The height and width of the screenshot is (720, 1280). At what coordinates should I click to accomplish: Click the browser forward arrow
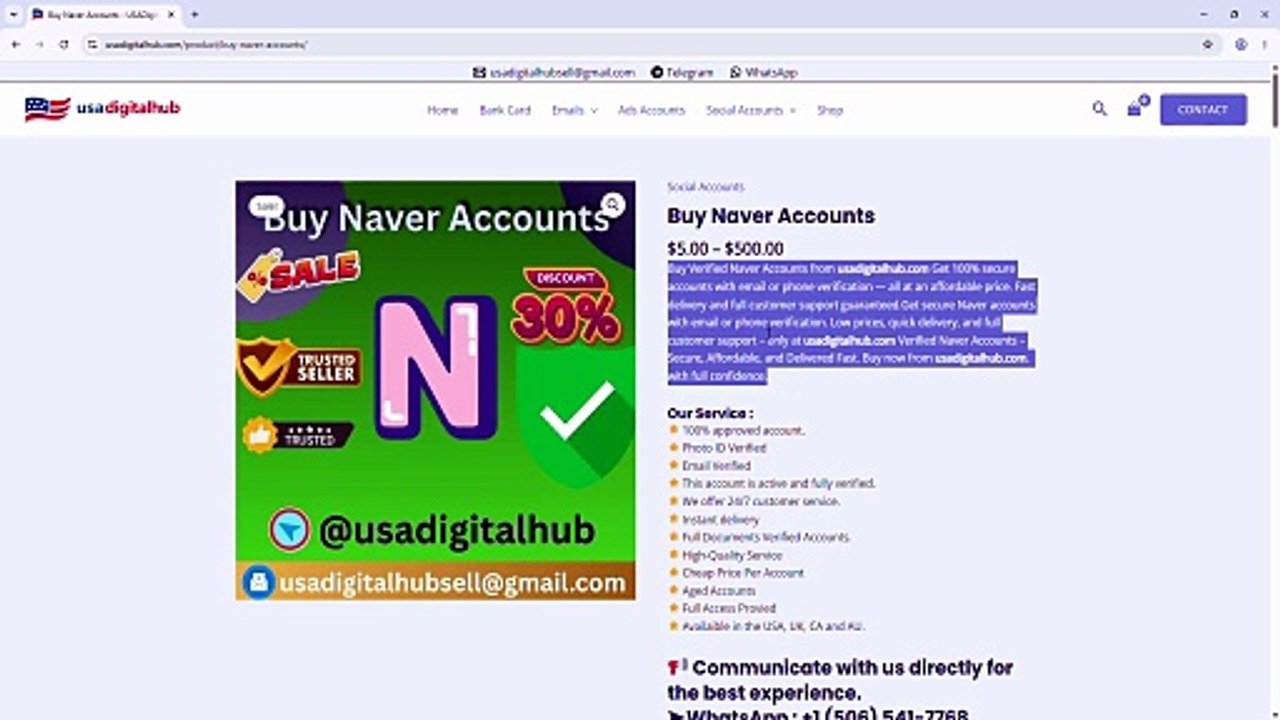tap(39, 45)
